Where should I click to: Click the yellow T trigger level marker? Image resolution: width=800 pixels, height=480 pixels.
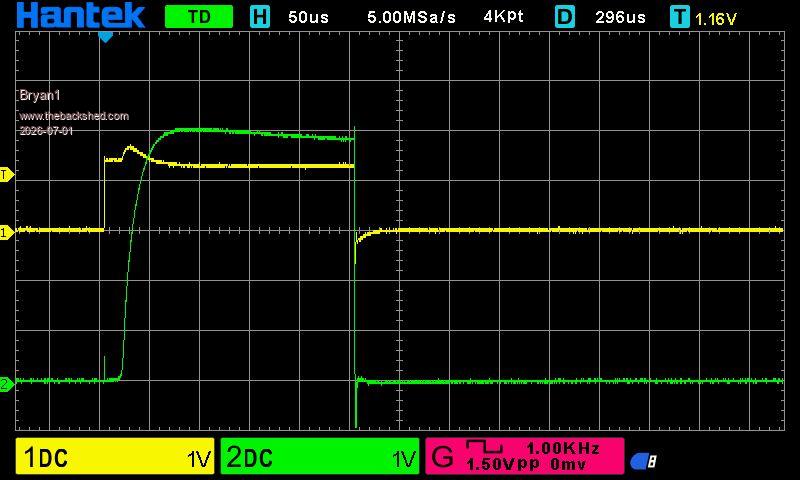point(7,175)
